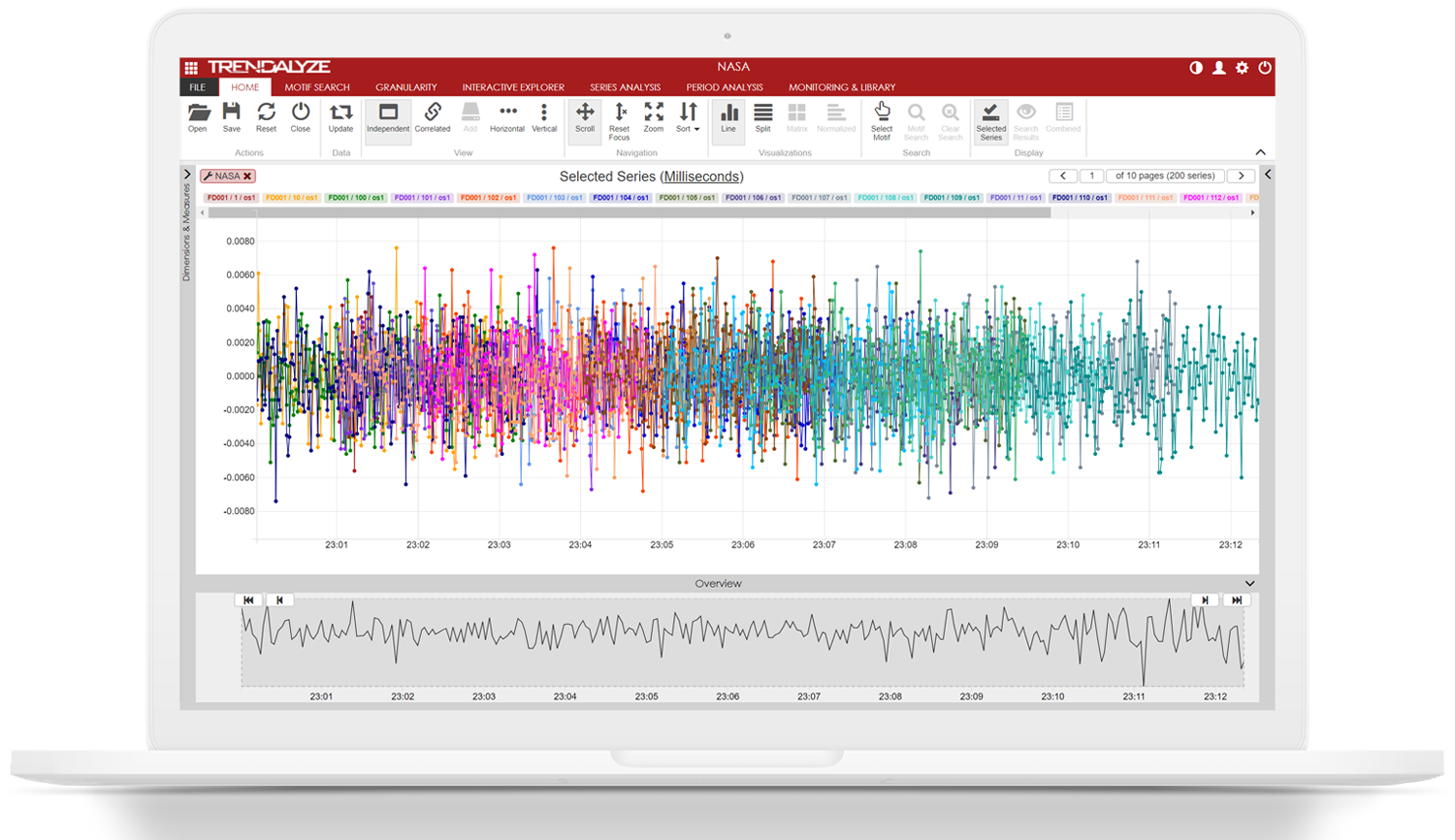Click the page number input field

click(1092, 177)
